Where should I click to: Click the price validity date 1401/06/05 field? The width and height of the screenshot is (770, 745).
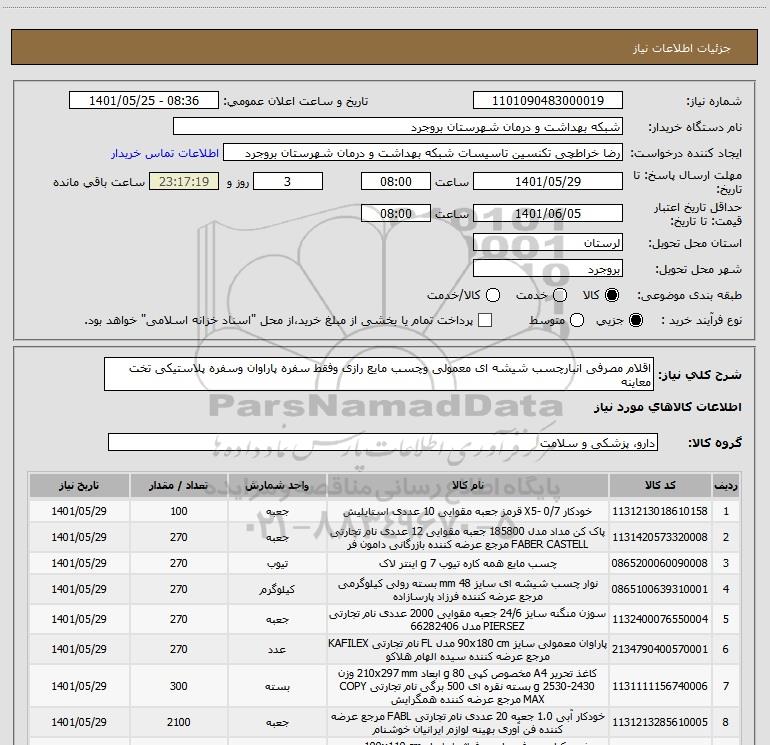(547, 214)
